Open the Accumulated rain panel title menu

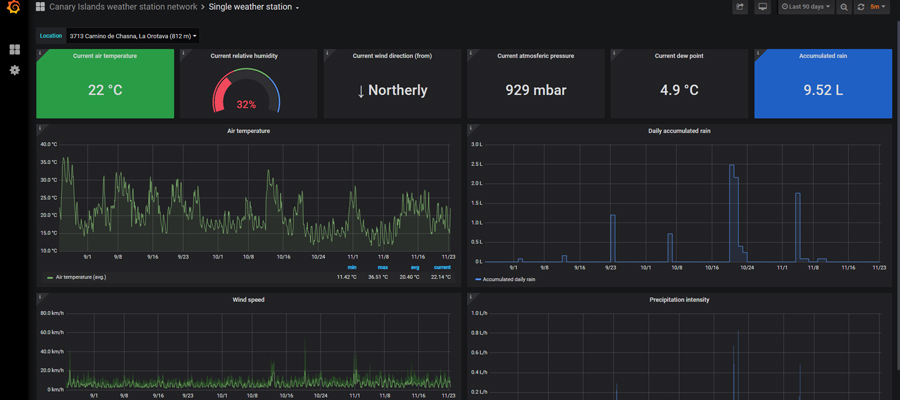(823, 56)
